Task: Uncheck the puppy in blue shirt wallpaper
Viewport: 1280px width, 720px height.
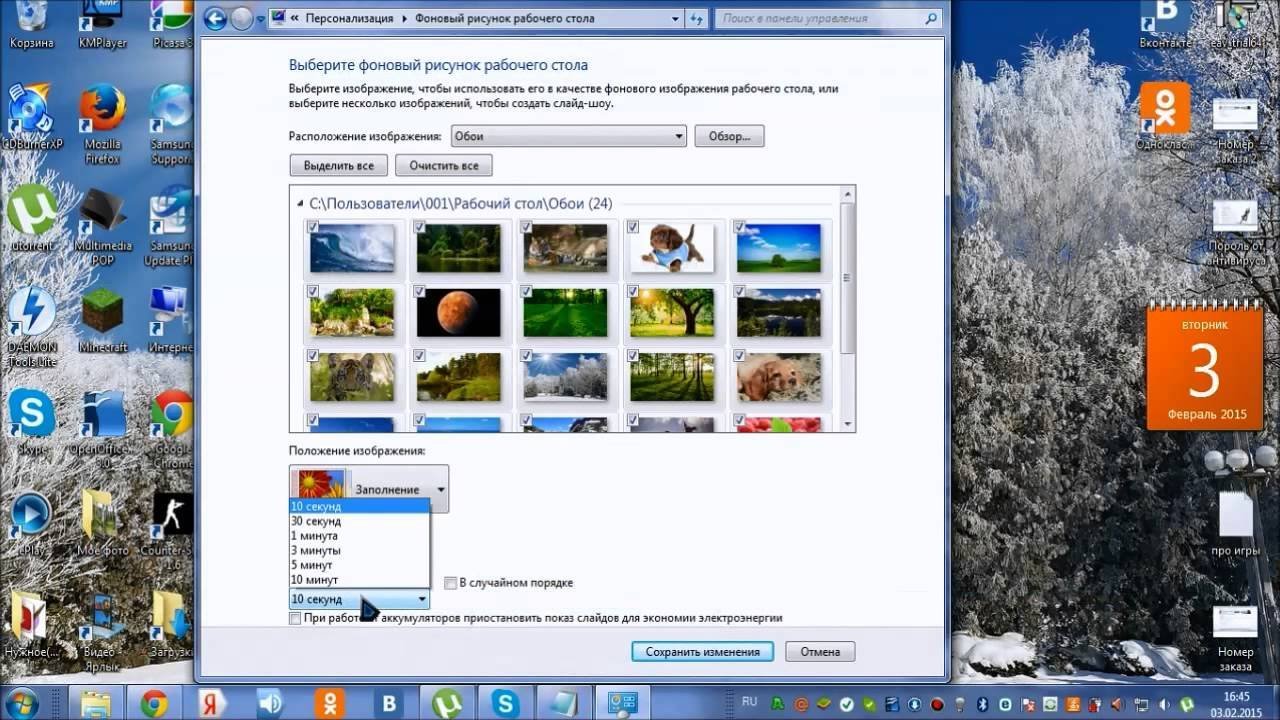Action: tap(633, 227)
